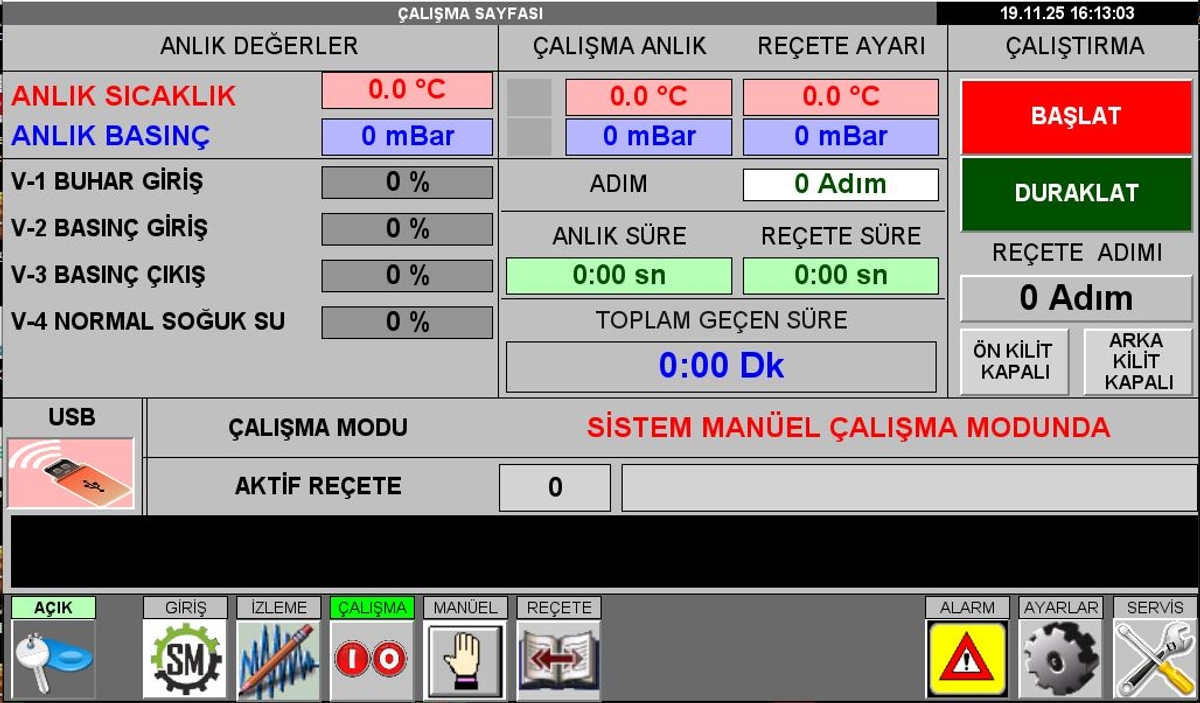Open the İZLEME trend graph icon
1200x703 pixels.
coord(278,659)
